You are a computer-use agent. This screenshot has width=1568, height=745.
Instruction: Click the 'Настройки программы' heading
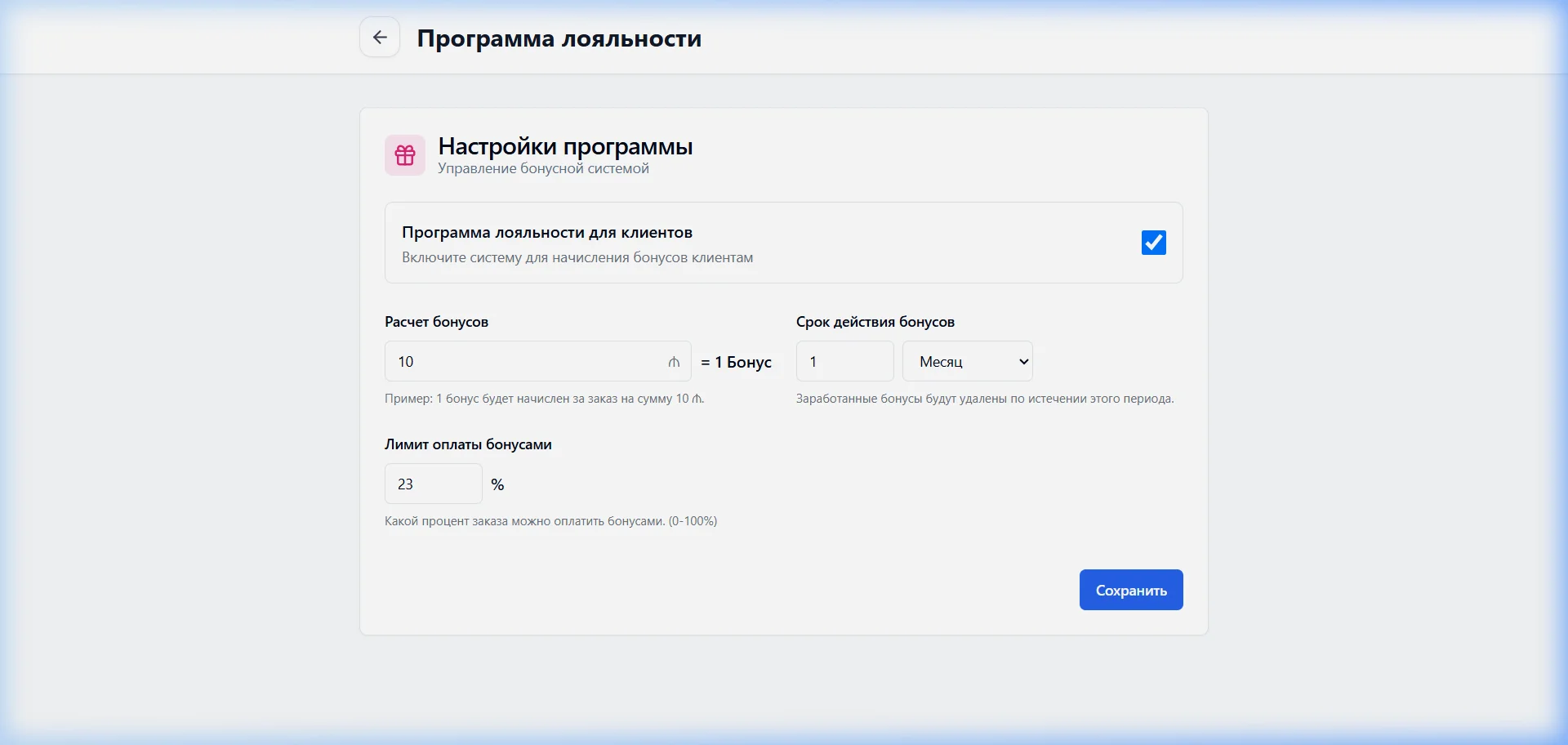[x=565, y=146]
